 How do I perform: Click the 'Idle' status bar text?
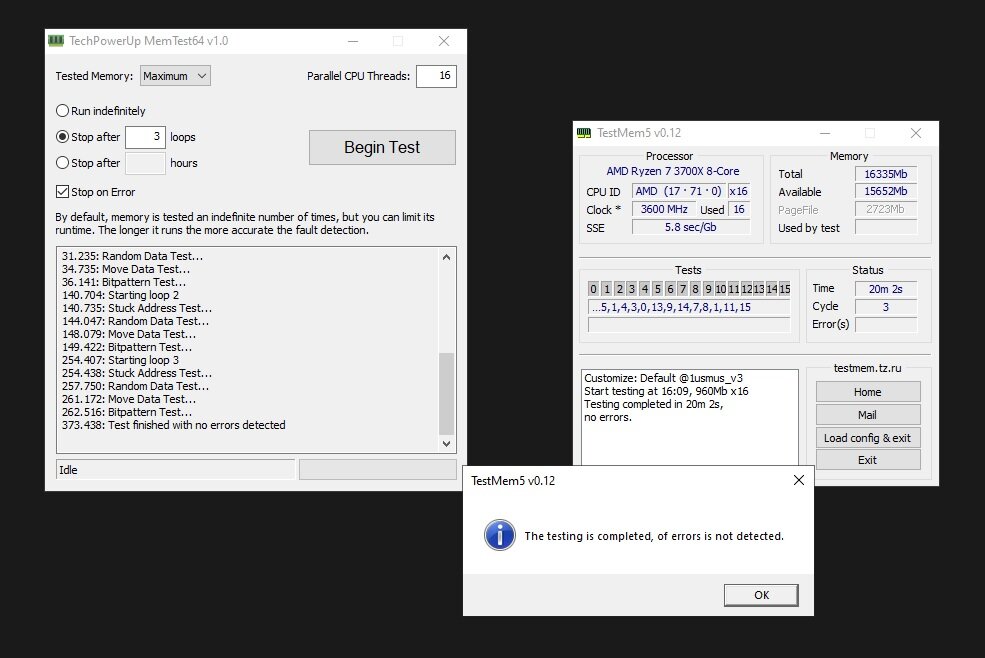[x=68, y=469]
